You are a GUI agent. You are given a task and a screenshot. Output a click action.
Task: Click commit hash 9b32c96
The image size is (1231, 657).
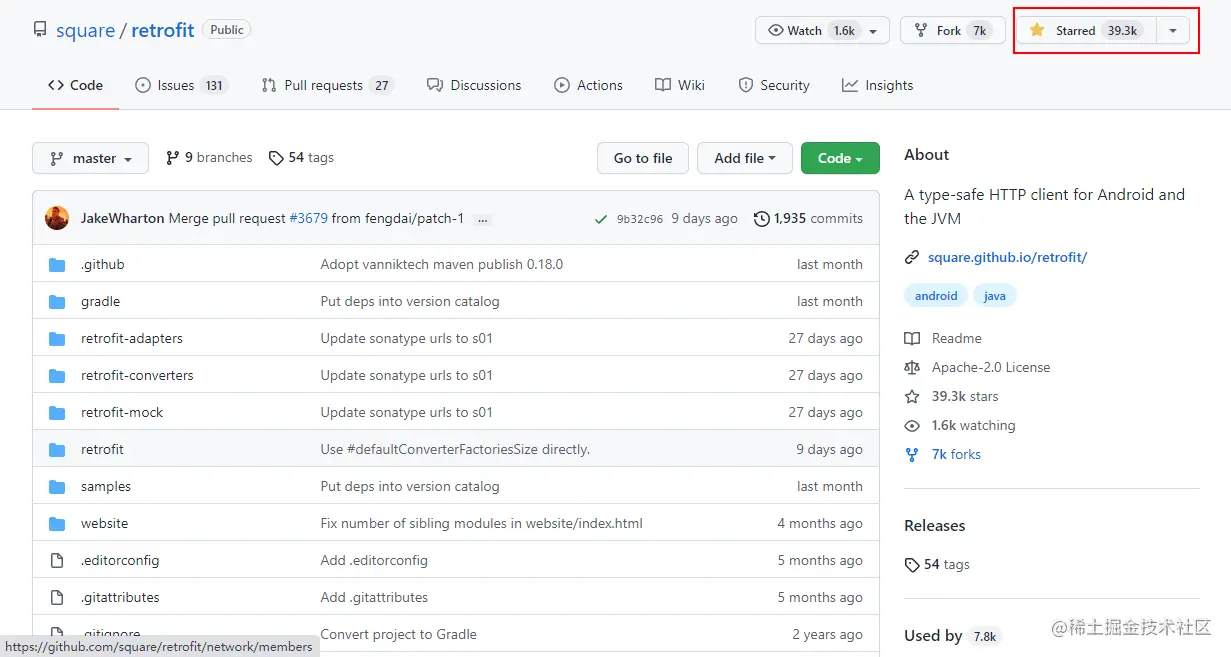click(640, 219)
